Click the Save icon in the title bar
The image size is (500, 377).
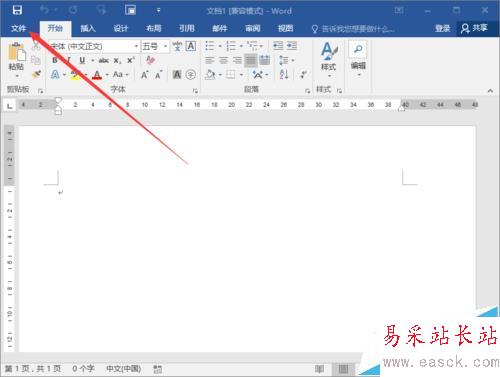(17, 10)
